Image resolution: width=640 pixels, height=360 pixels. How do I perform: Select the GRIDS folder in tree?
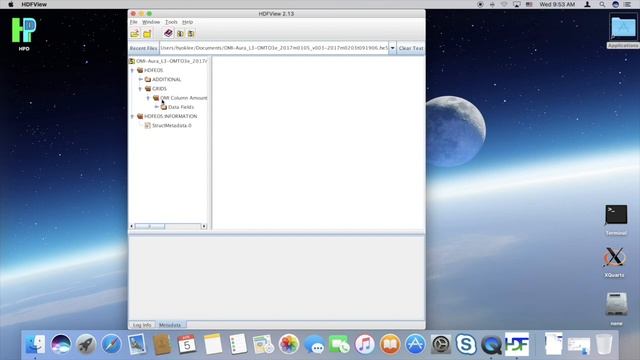(159, 89)
